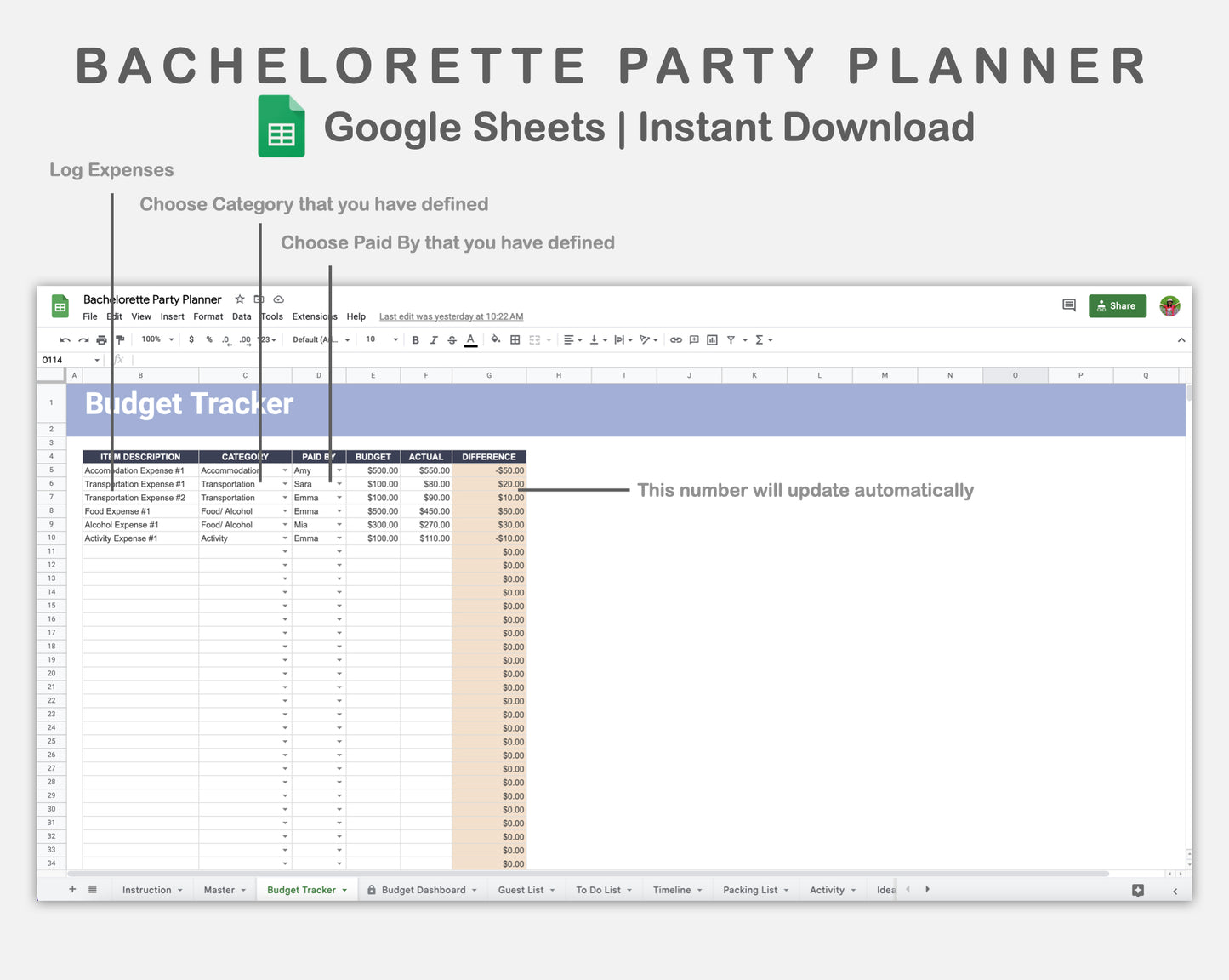
Task: Click the Share button
Action: click(x=1117, y=305)
